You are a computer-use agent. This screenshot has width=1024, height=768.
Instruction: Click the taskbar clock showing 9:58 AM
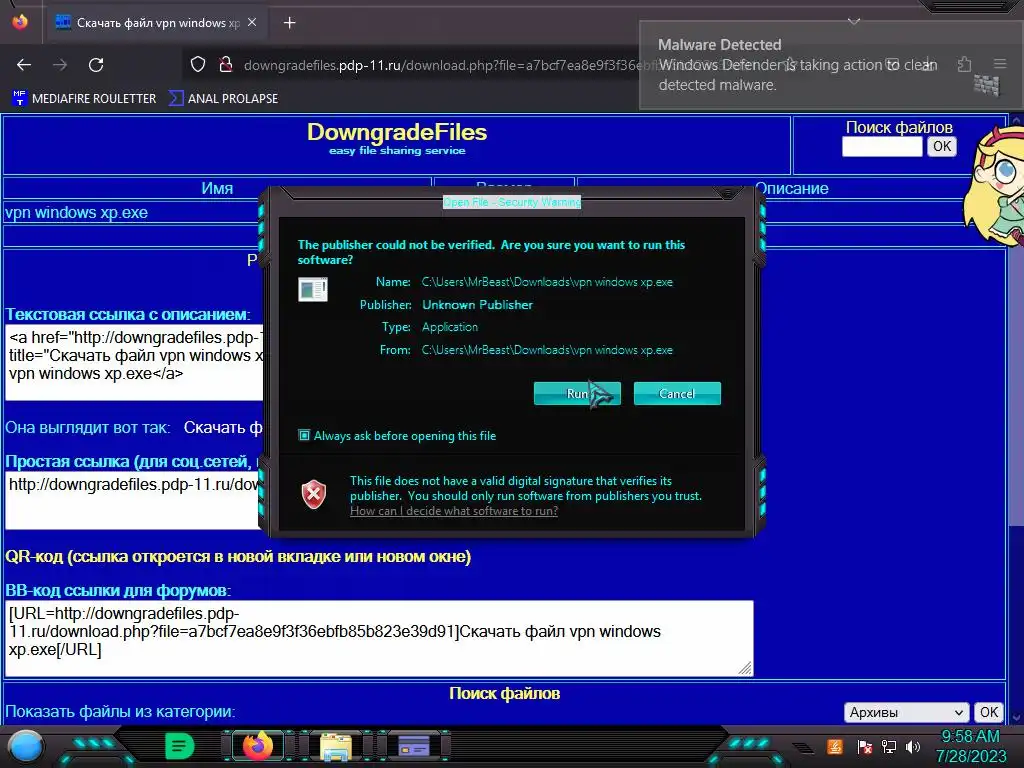(x=970, y=746)
